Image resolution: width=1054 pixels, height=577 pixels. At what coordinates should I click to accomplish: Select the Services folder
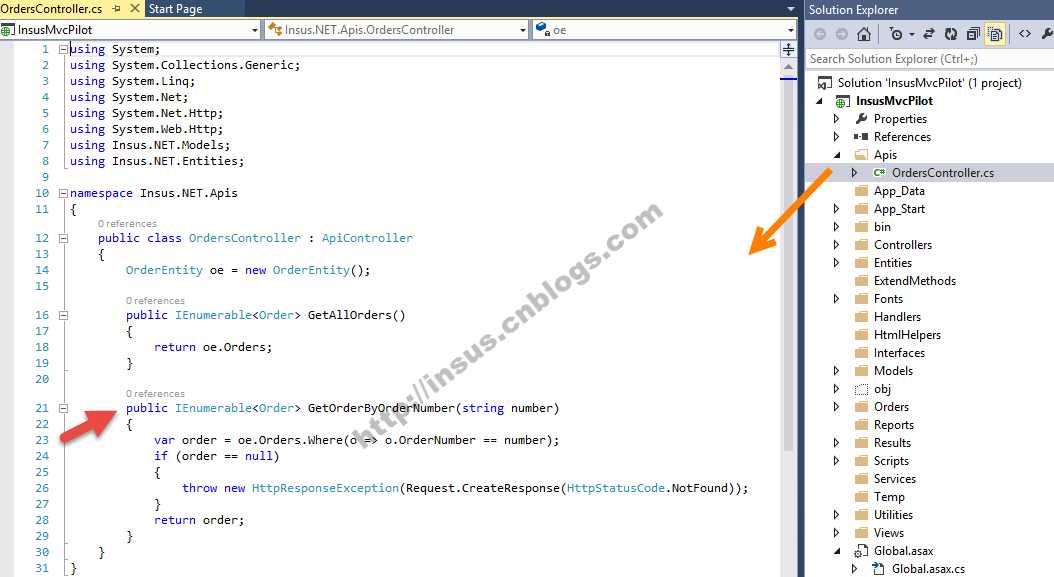point(895,479)
